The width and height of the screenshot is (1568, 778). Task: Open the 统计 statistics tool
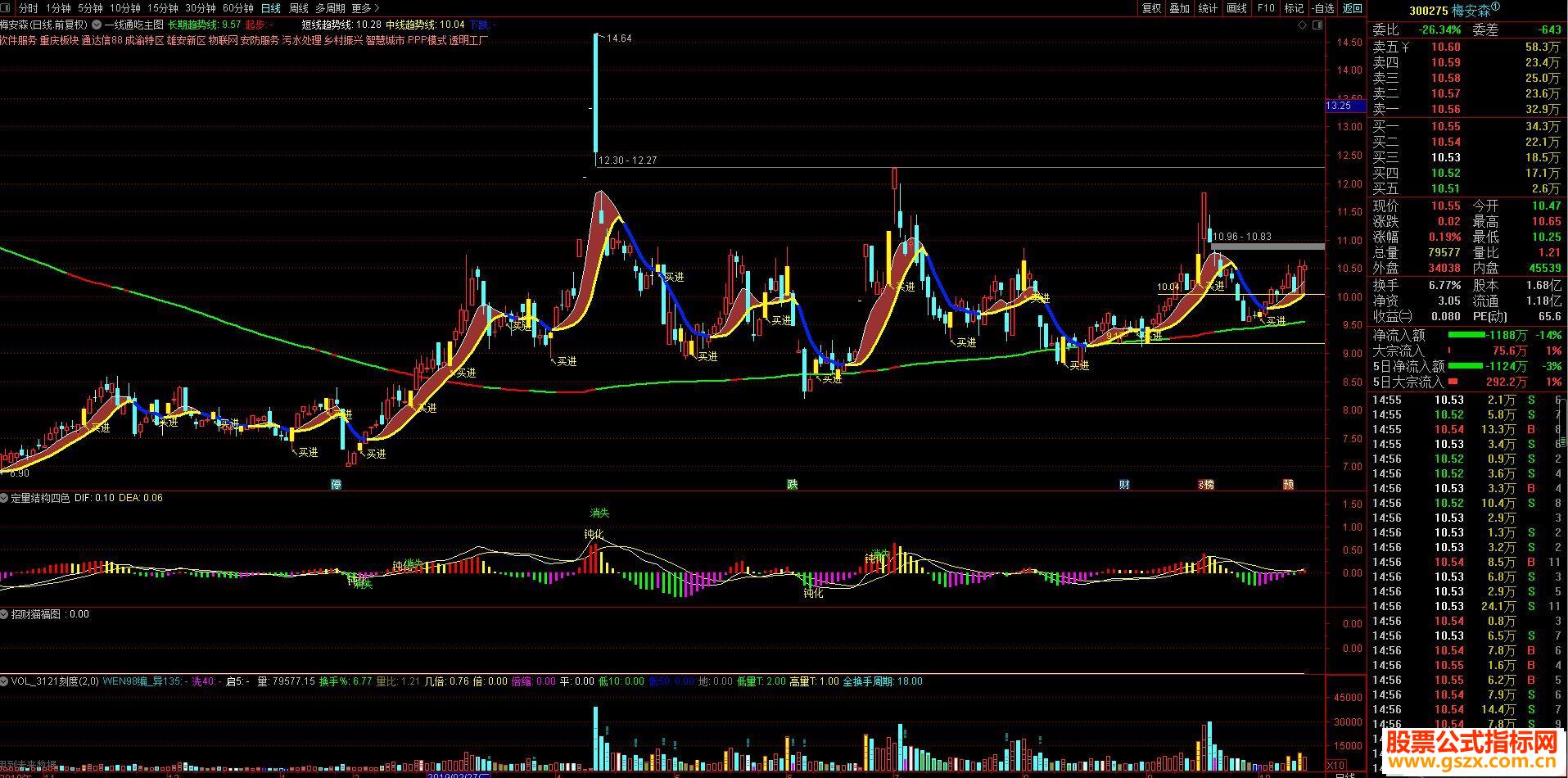(1208, 8)
